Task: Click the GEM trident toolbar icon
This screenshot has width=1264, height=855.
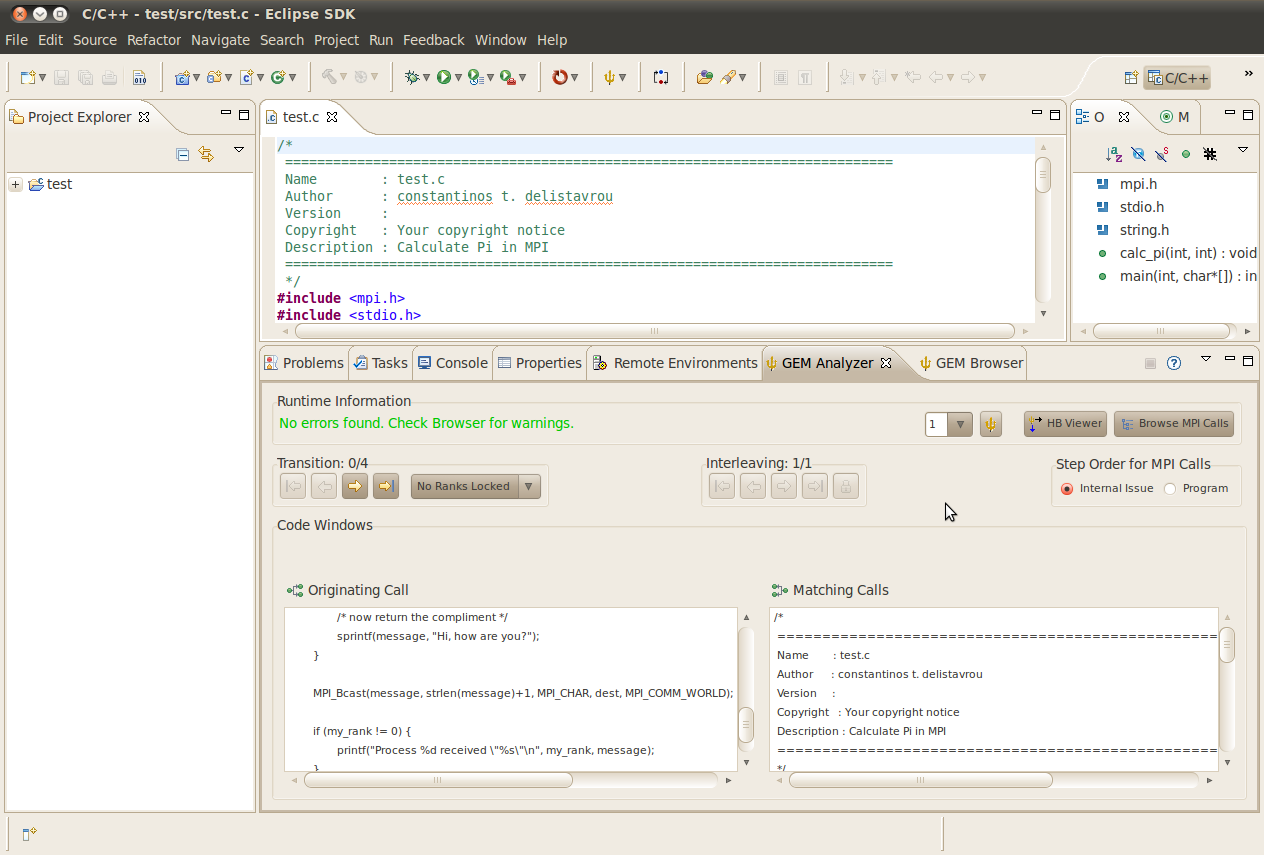Action: point(609,77)
